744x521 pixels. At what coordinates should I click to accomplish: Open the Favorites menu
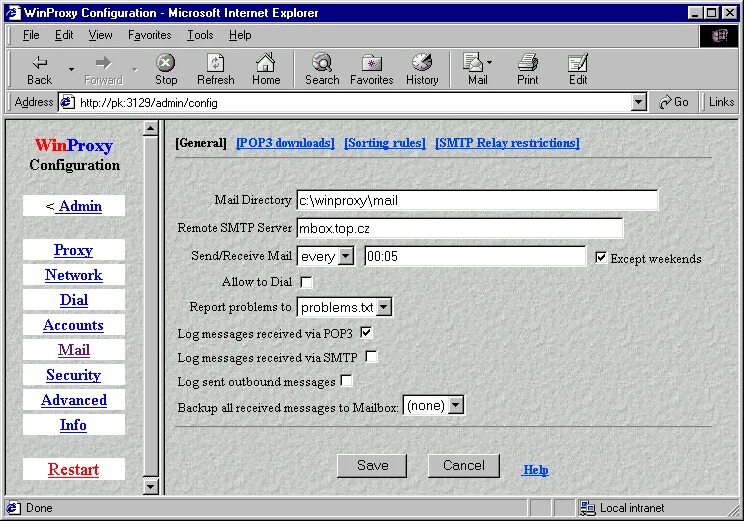tap(149, 35)
